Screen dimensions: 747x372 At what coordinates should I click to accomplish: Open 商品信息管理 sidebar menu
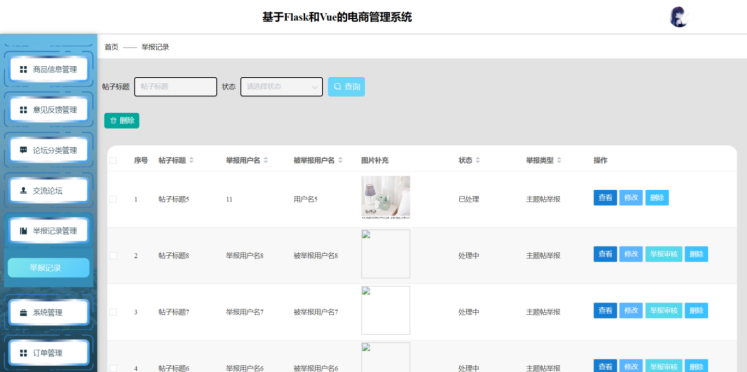coord(49,70)
